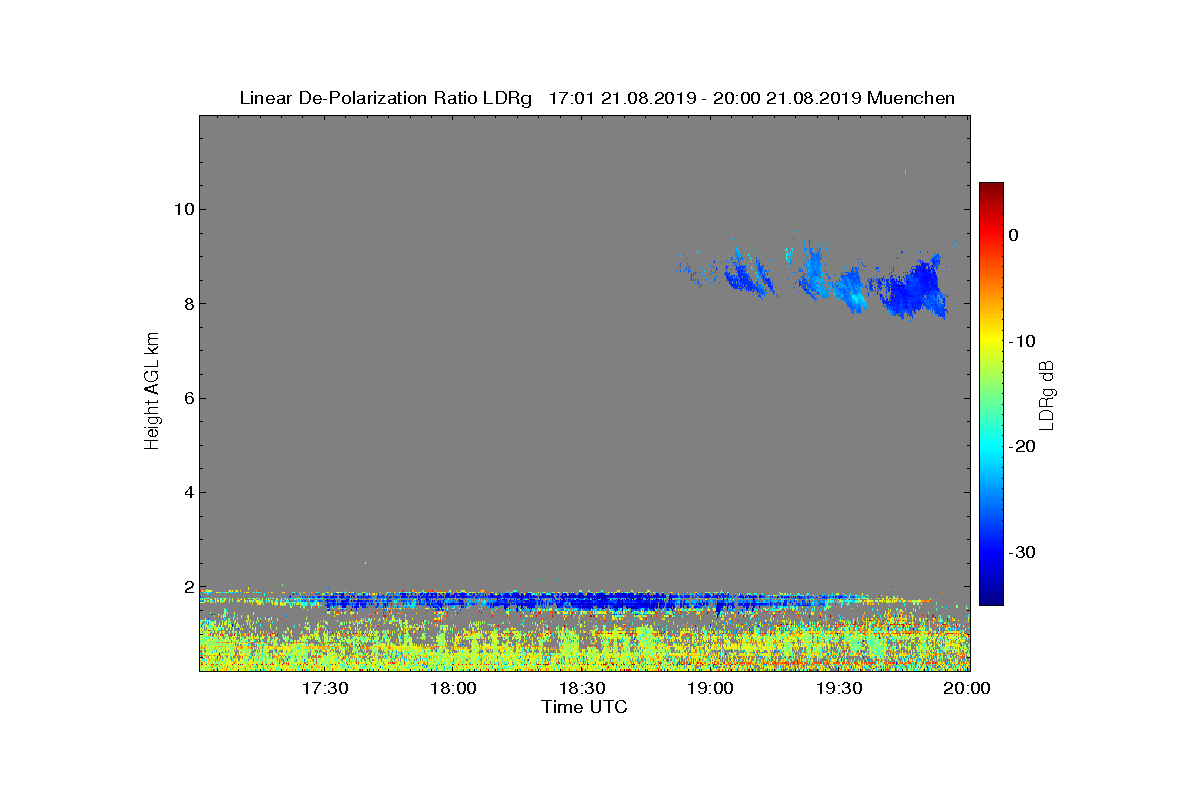Screen dimensions: 1200x800
Task: Click the height tick label 4
Action: 187,492
